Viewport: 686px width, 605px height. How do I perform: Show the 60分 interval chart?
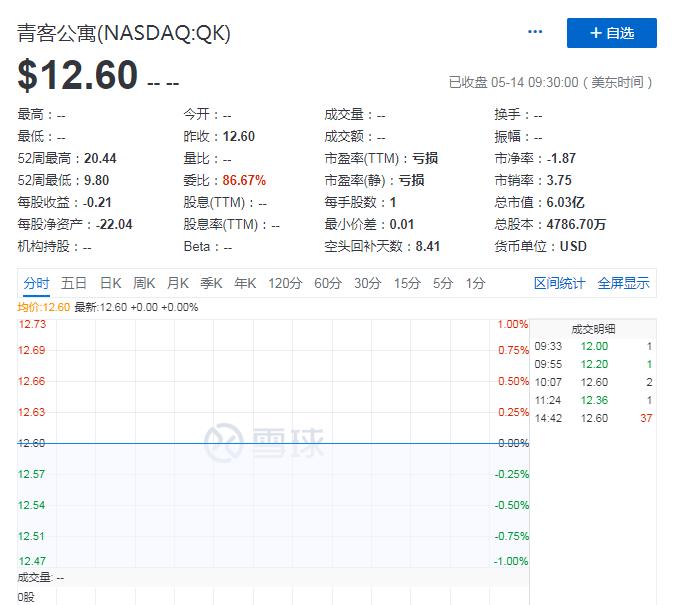click(328, 283)
